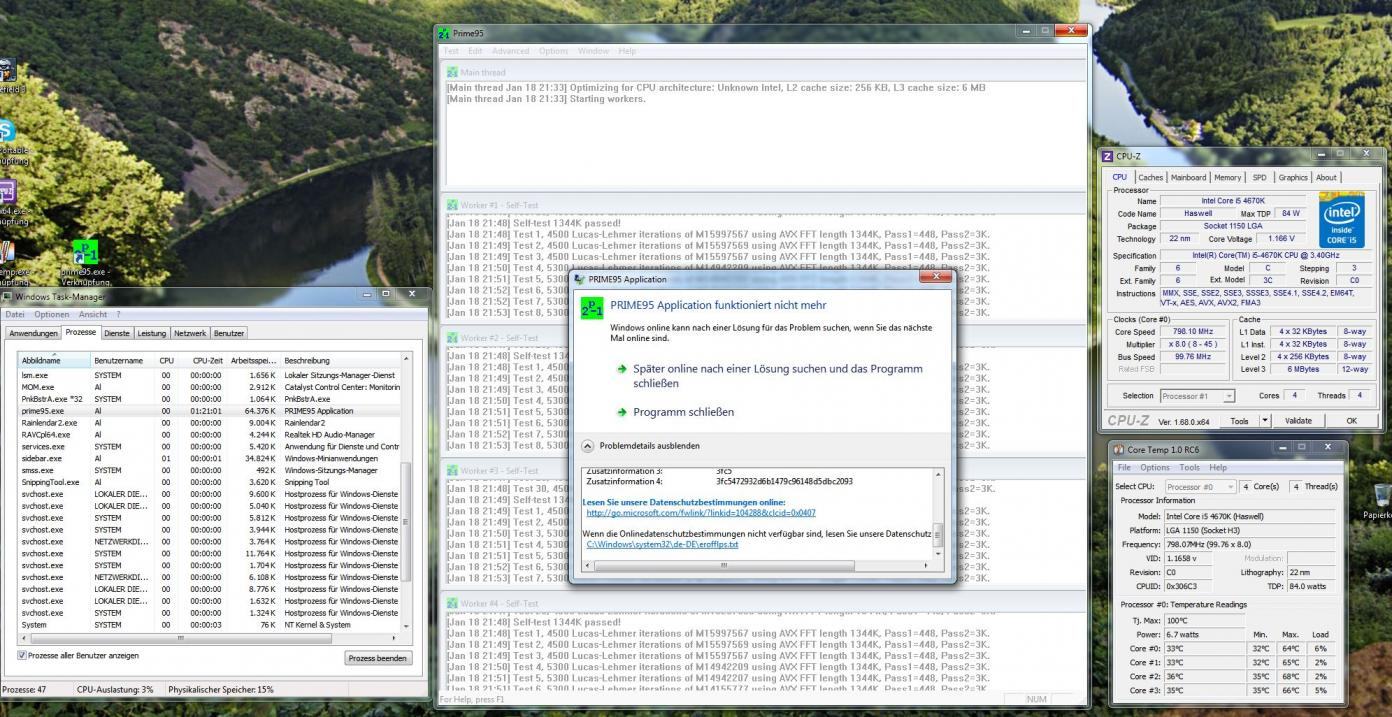Click the Validate button in CPU-Z
This screenshot has height=717, width=1392.
point(1297,421)
